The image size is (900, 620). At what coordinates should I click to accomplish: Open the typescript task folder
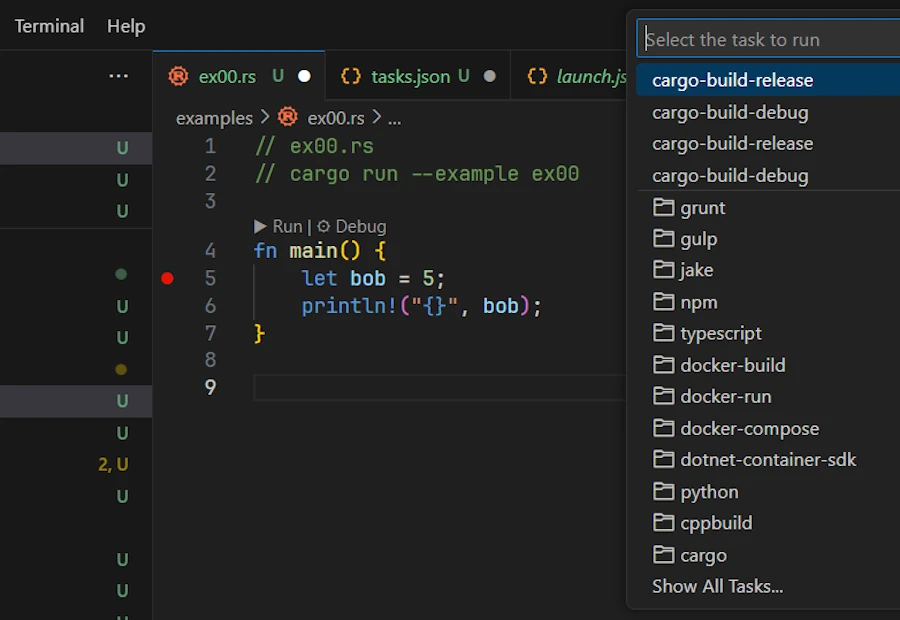[768, 333]
